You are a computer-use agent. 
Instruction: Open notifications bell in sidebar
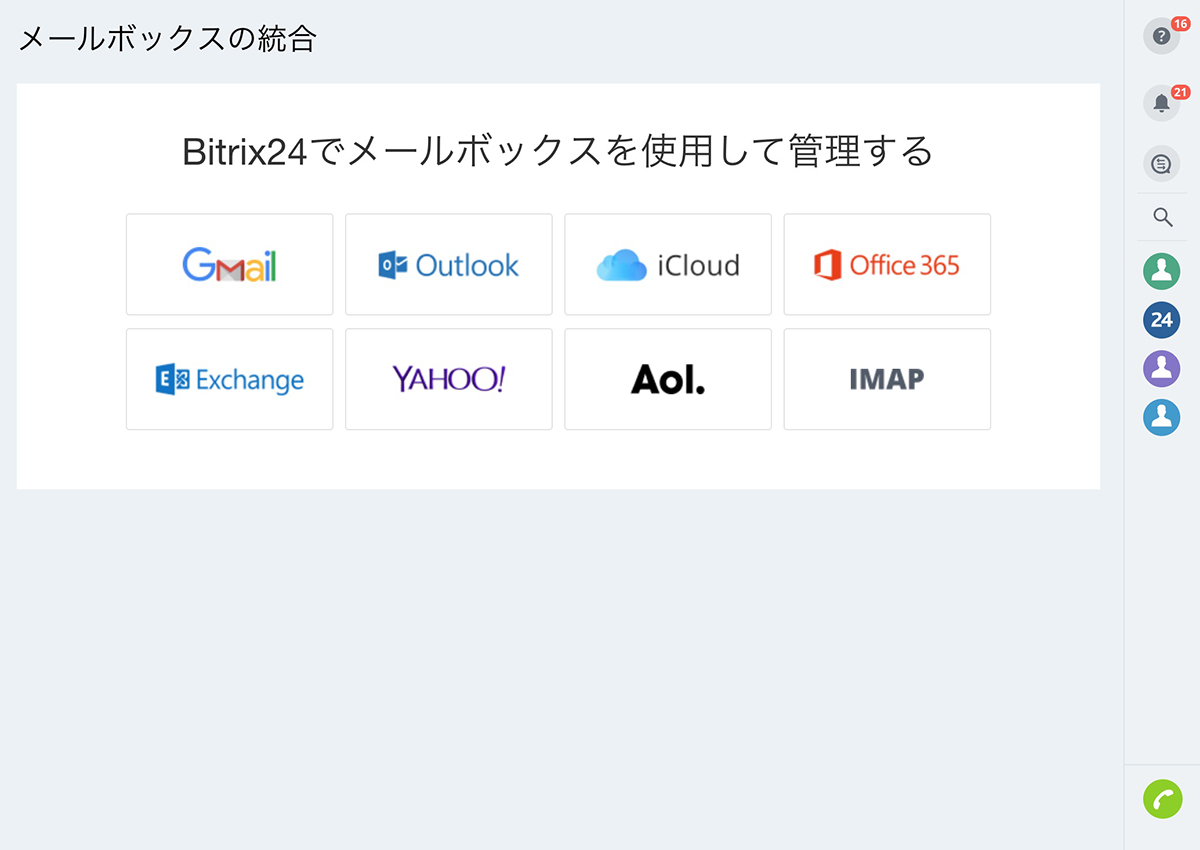1161,103
